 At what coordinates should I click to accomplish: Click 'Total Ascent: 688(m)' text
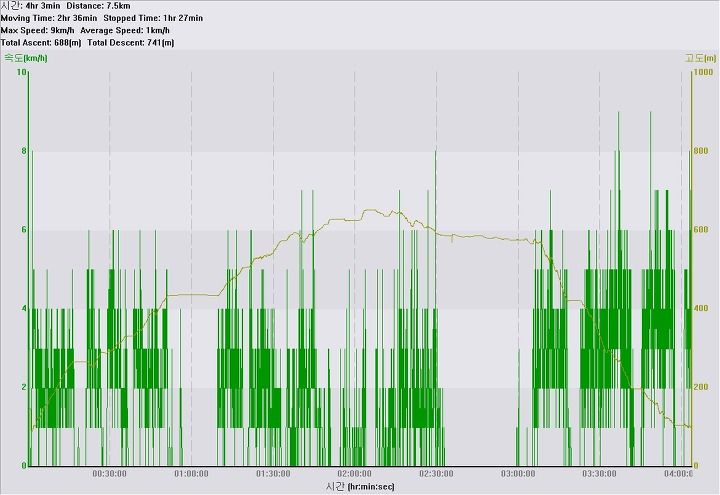pyautogui.click(x=41, y=43)
